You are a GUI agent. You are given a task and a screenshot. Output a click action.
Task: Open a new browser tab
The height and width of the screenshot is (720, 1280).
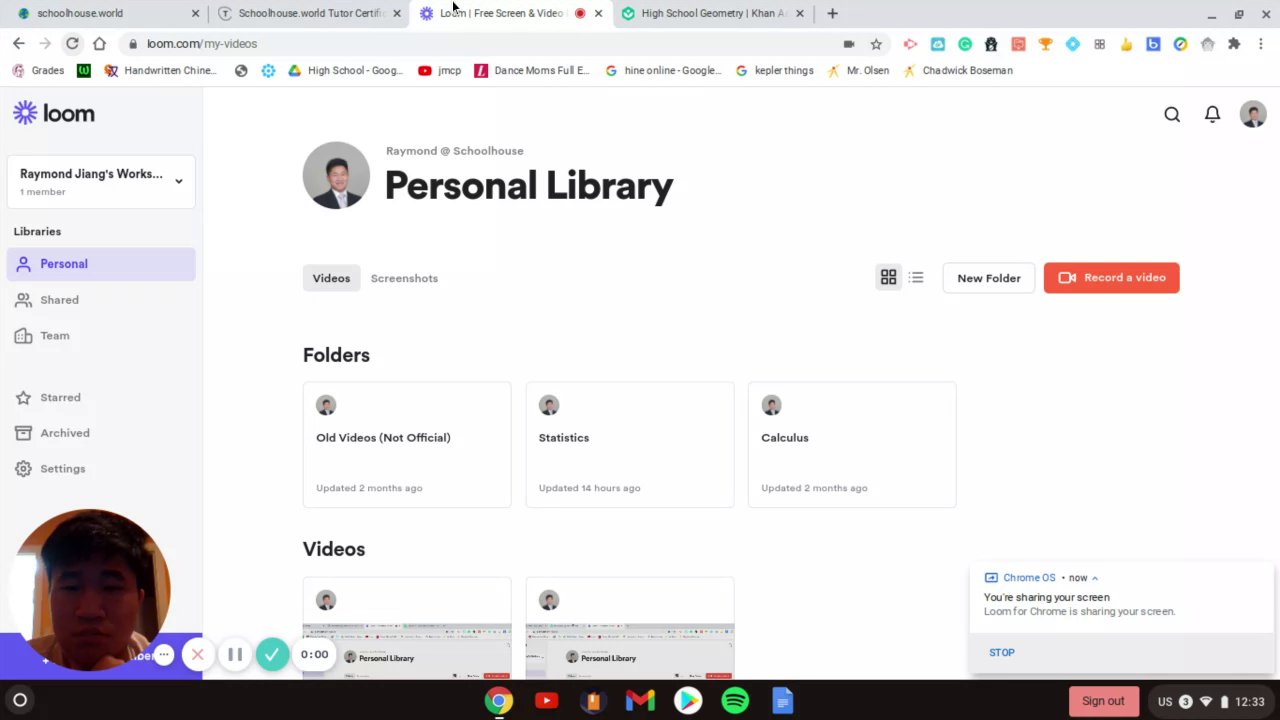pos(832,13)
